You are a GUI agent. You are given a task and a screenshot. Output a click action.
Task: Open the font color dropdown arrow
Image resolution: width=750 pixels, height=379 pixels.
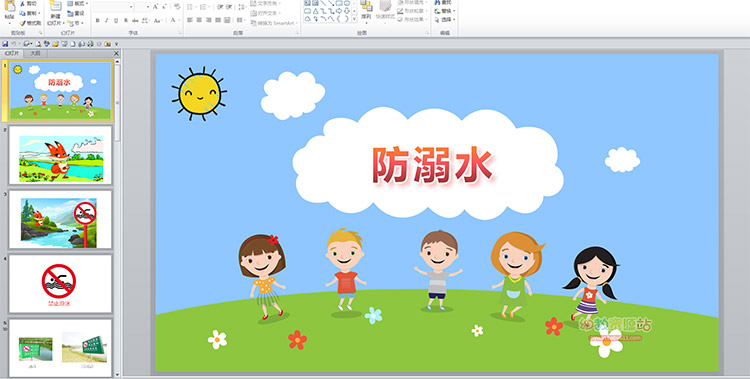click(179, 20)
